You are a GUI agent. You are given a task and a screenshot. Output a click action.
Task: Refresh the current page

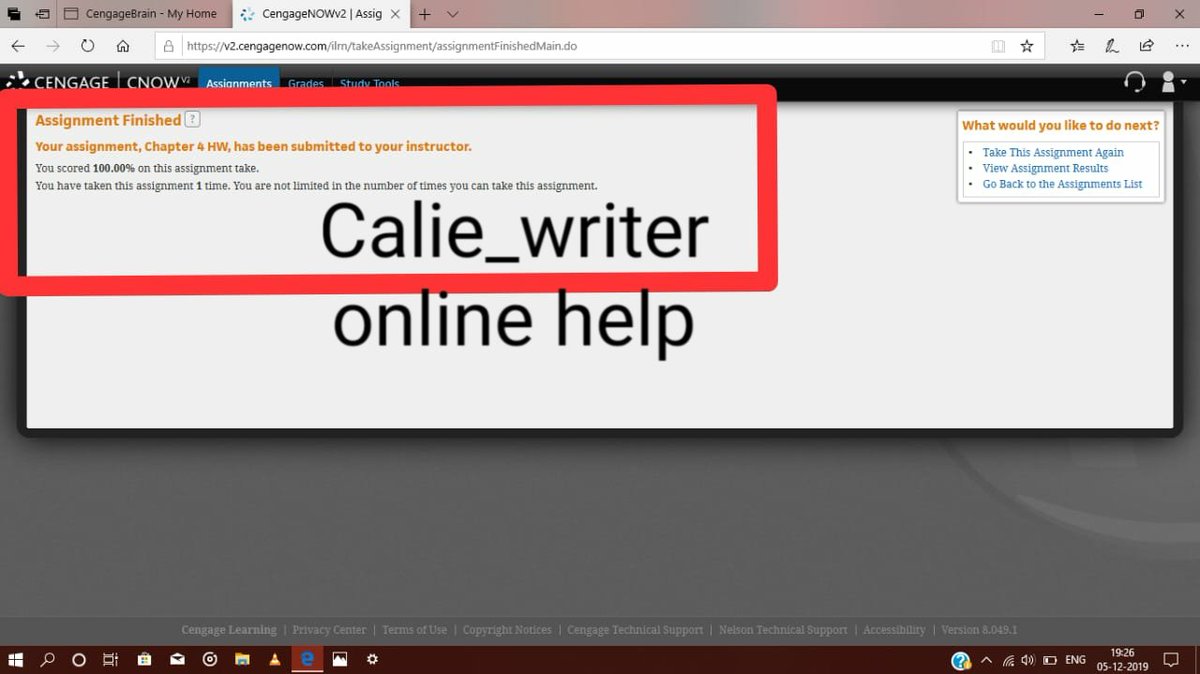tap(88, 46)
